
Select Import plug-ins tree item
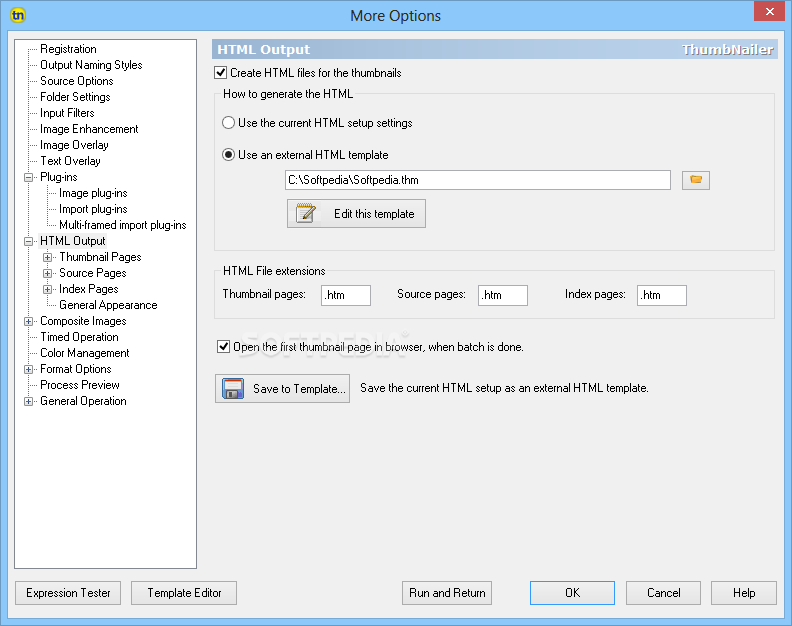(x=93, y=209)
